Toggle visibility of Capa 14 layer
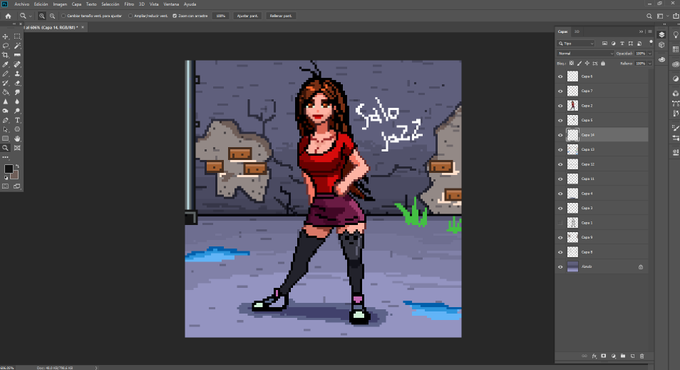Viewport: 680px width, 370px height. click(x=560, y=135)
